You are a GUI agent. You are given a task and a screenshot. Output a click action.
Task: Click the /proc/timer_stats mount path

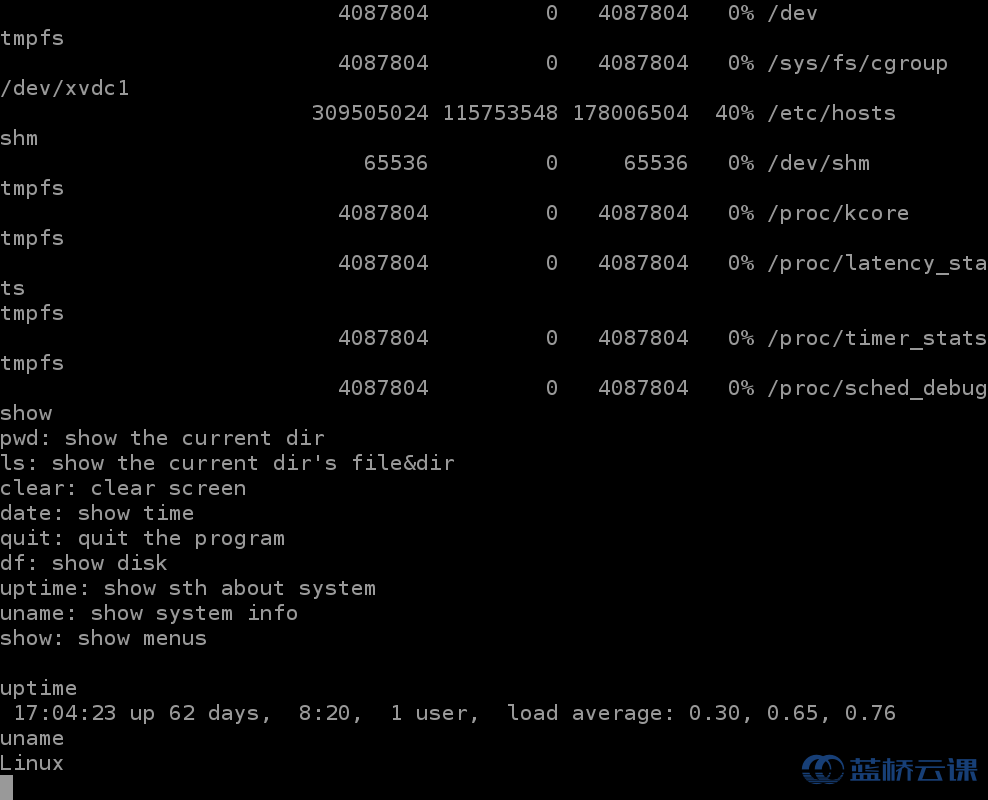tap(877, 338)
